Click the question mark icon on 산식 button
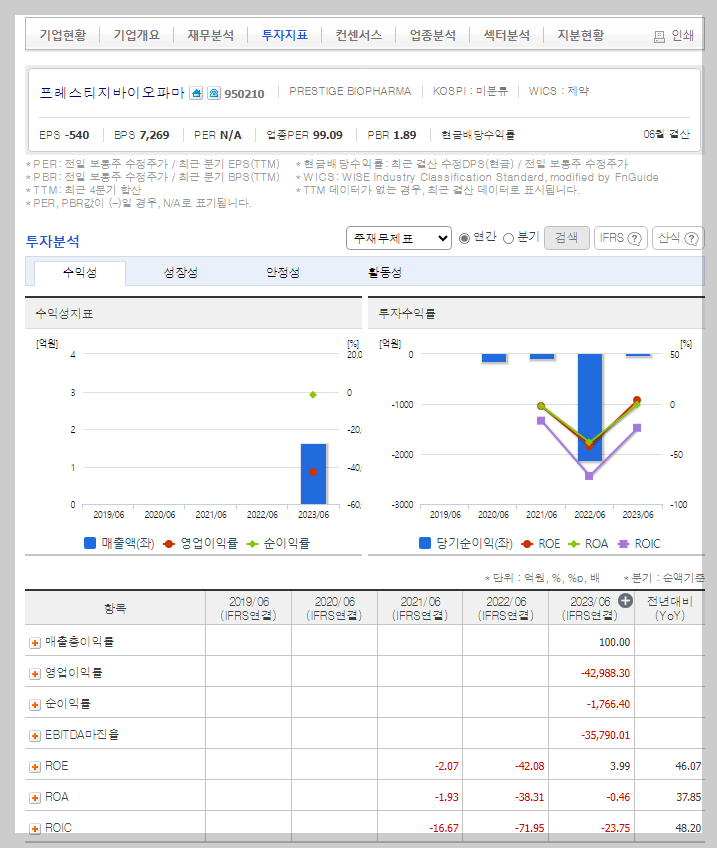This screenshot has height=848, width=717. tap(692, 238)
